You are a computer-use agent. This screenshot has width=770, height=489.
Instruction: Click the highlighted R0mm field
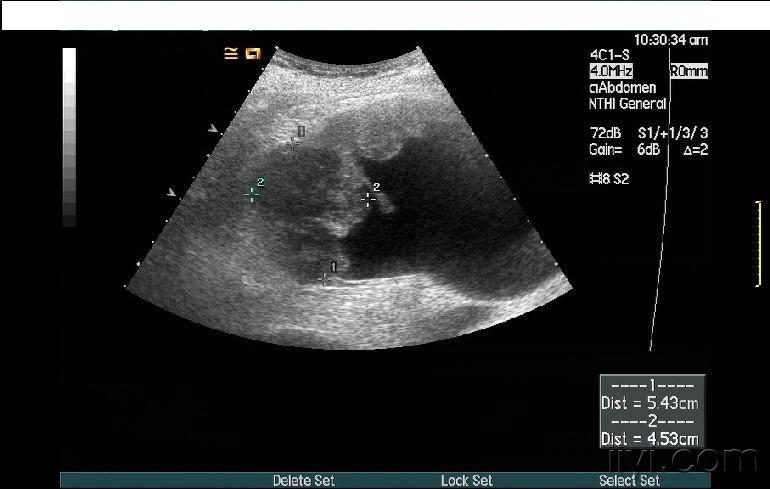(x=688, y=72)
